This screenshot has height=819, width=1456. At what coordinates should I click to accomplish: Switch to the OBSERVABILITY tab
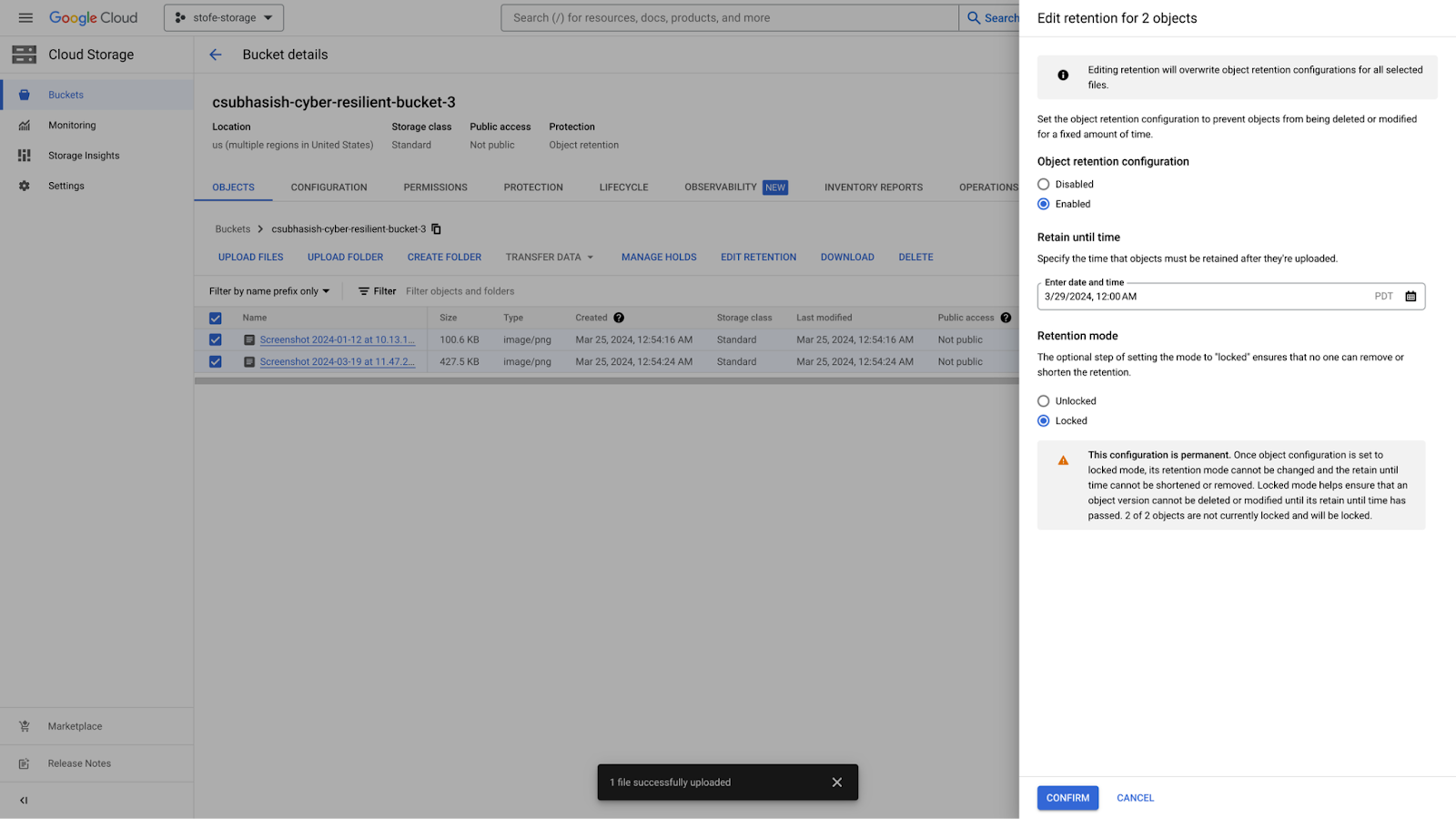[x=735, y=187]
